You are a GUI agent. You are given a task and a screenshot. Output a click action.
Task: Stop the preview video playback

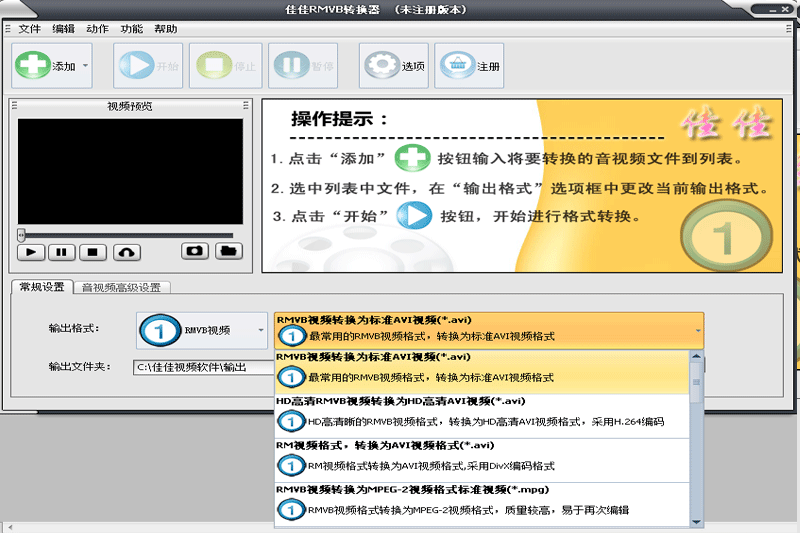pyautogui.click(x=92, y=252)
